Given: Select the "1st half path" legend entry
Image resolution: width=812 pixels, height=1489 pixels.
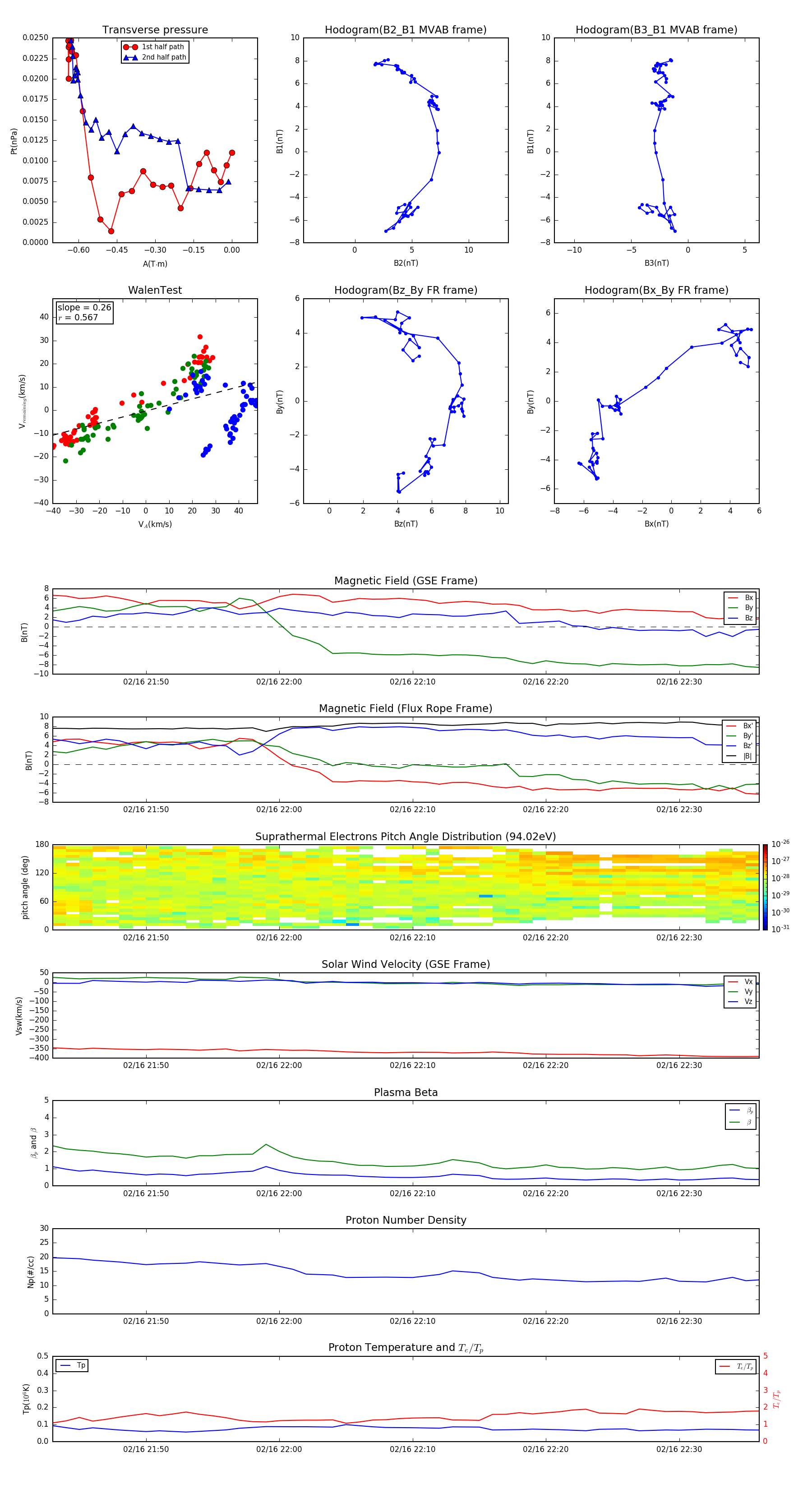Looking at the screenshot, I should coord(154,47).
